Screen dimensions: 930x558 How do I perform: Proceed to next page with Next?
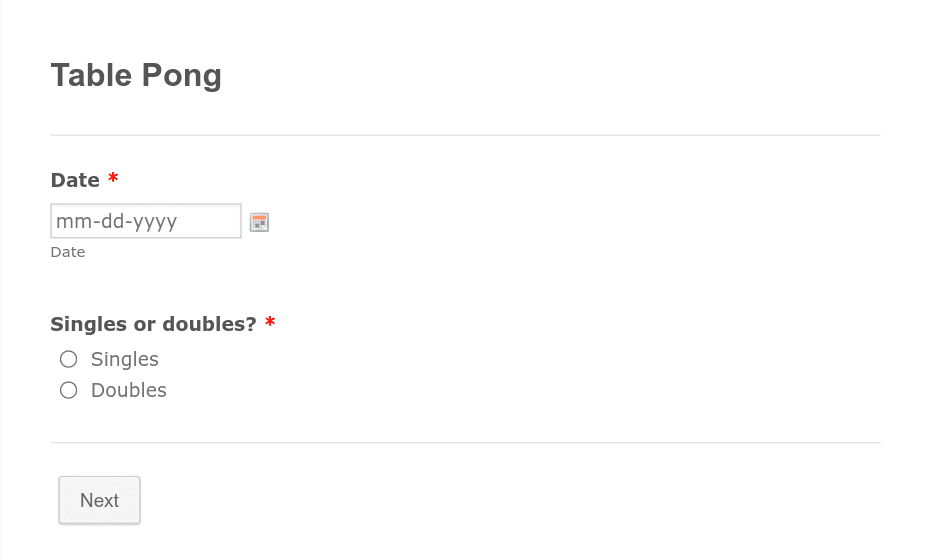[100, 500]
